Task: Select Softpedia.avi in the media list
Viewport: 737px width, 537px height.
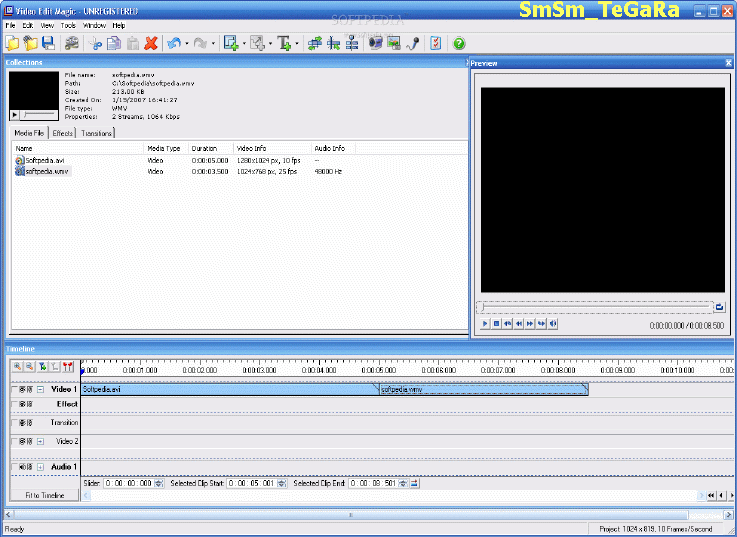Action: 45,160
